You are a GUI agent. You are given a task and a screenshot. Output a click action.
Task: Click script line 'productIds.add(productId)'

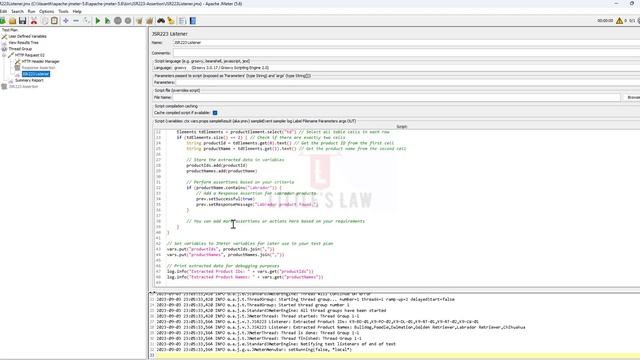tap(217, 165)
